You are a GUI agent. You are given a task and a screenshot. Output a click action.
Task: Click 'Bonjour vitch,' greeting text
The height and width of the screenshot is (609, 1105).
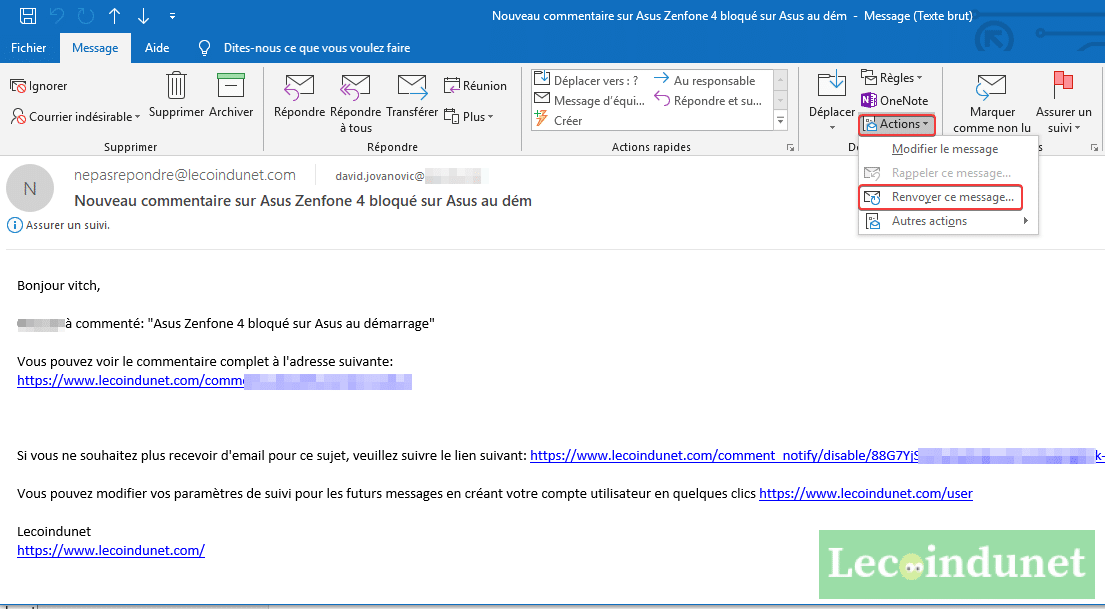coord(58,285)
